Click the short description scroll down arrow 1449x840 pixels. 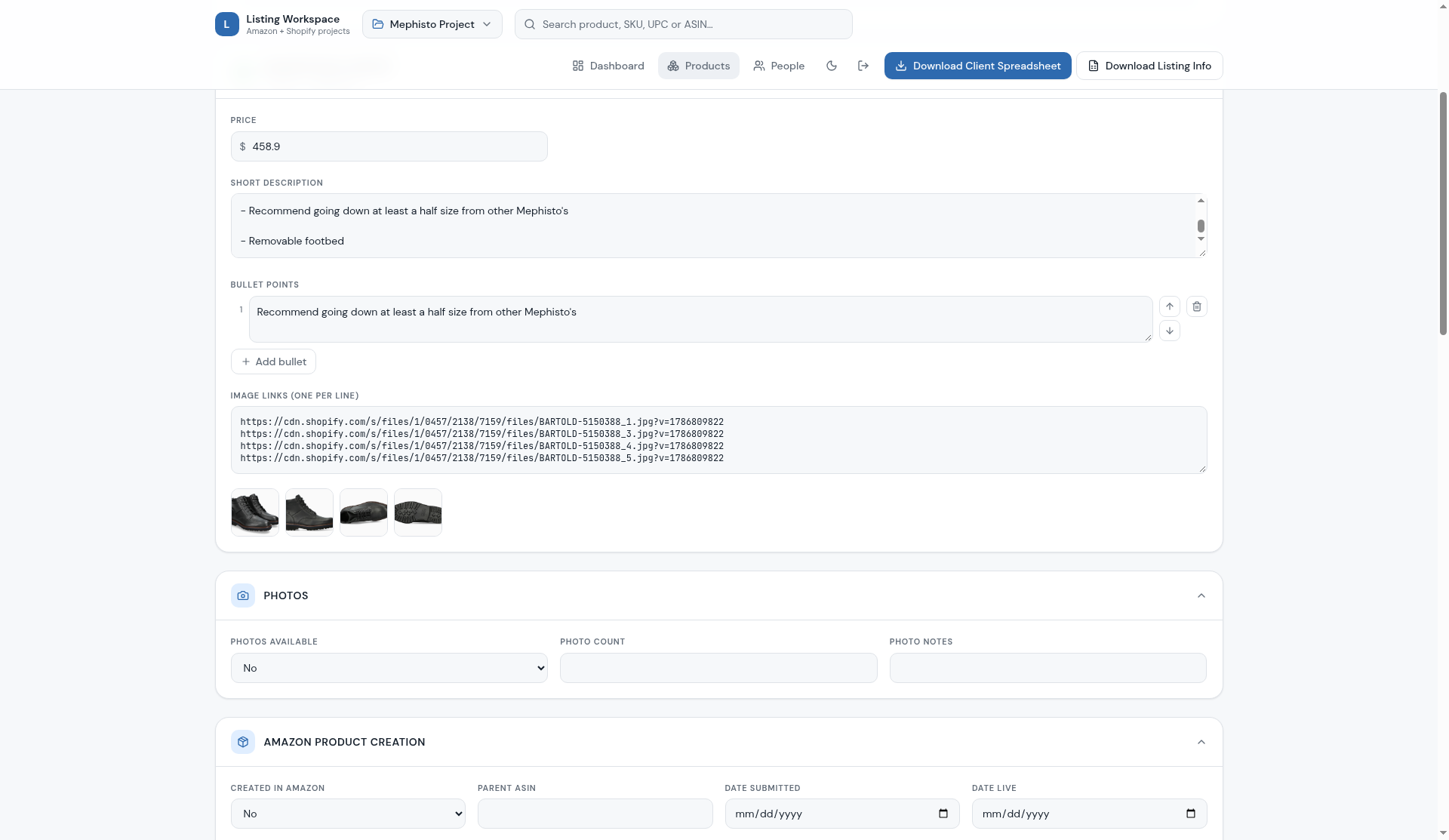pyautogui.click(x=1201, y=239)
